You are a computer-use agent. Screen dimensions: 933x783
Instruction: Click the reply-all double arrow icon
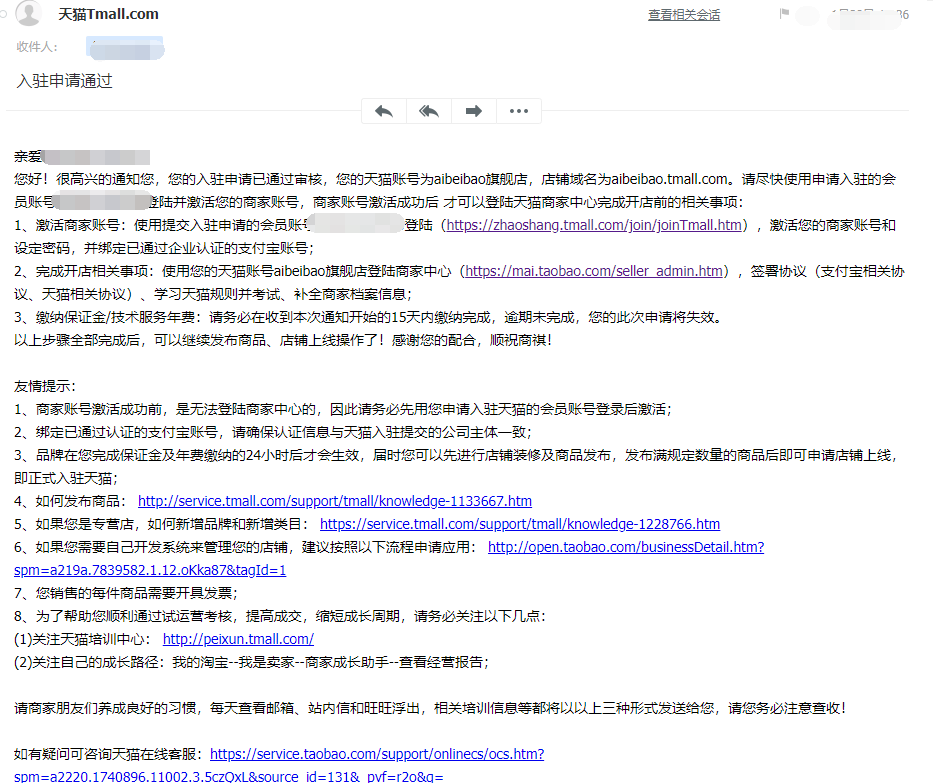click(x=429, y=111)
